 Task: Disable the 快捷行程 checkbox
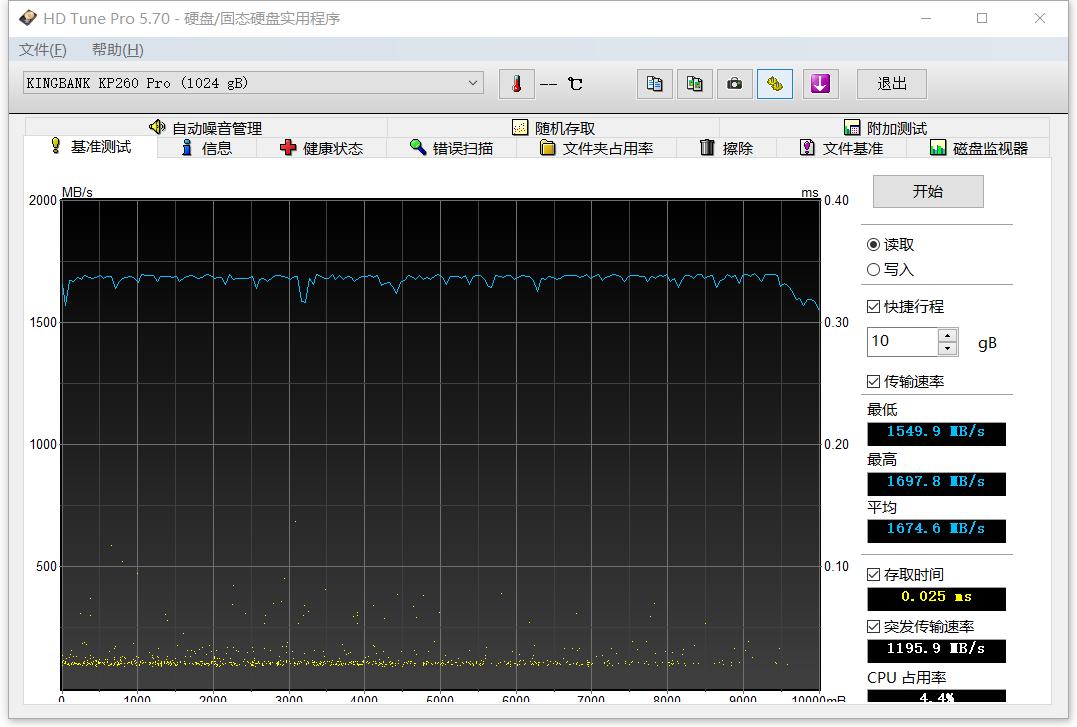click(872, 306)
